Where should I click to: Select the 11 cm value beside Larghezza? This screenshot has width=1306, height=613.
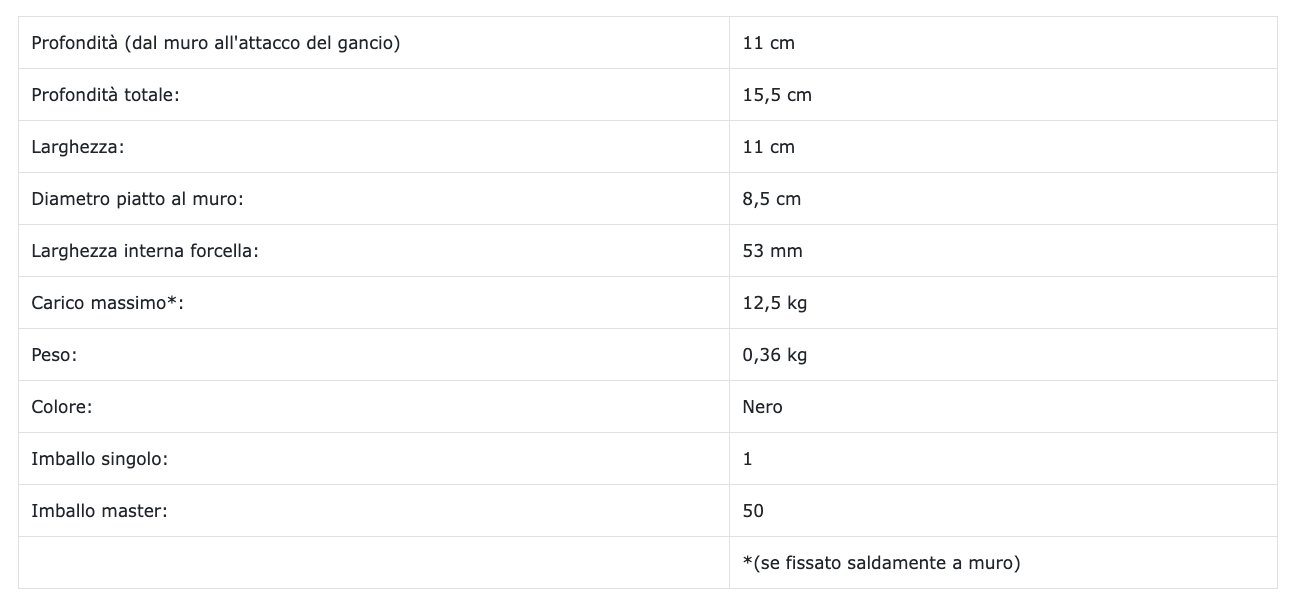(768, 147)
